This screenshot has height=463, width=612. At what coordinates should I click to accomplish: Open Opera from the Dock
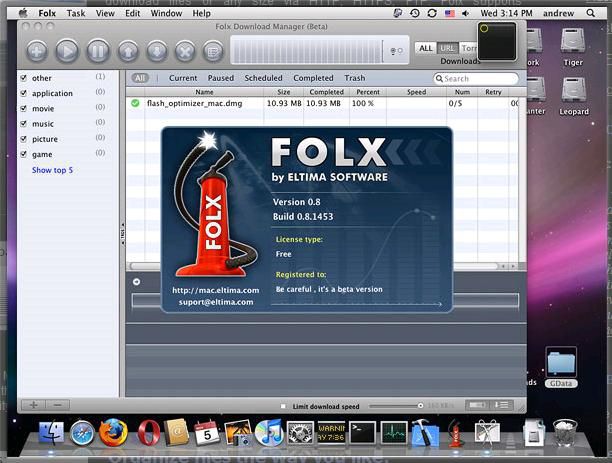(x=148, y=433)
